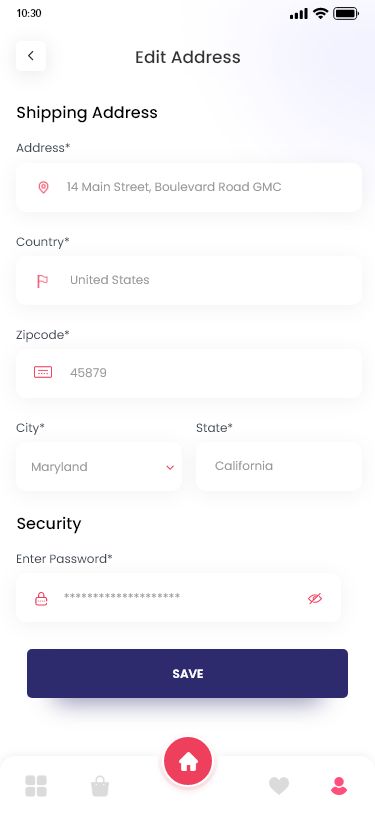The width and height of the screenshot is (375, 819).
Task: Toggle password visibility with eye icon
Action: point(315,599)
